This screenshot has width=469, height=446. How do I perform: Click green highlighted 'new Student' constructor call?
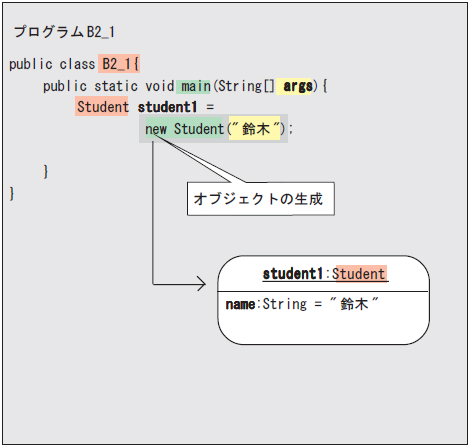184,129
